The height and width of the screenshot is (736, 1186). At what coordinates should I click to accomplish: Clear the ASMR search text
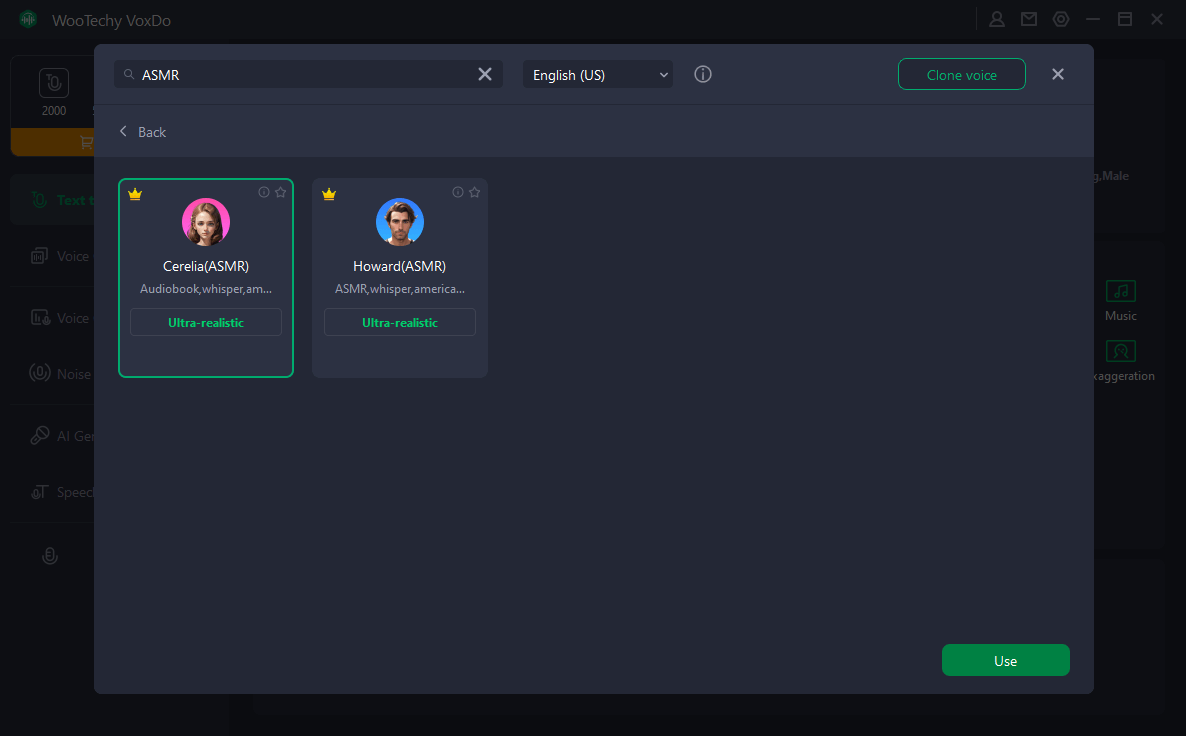click(x=485, y=74)
